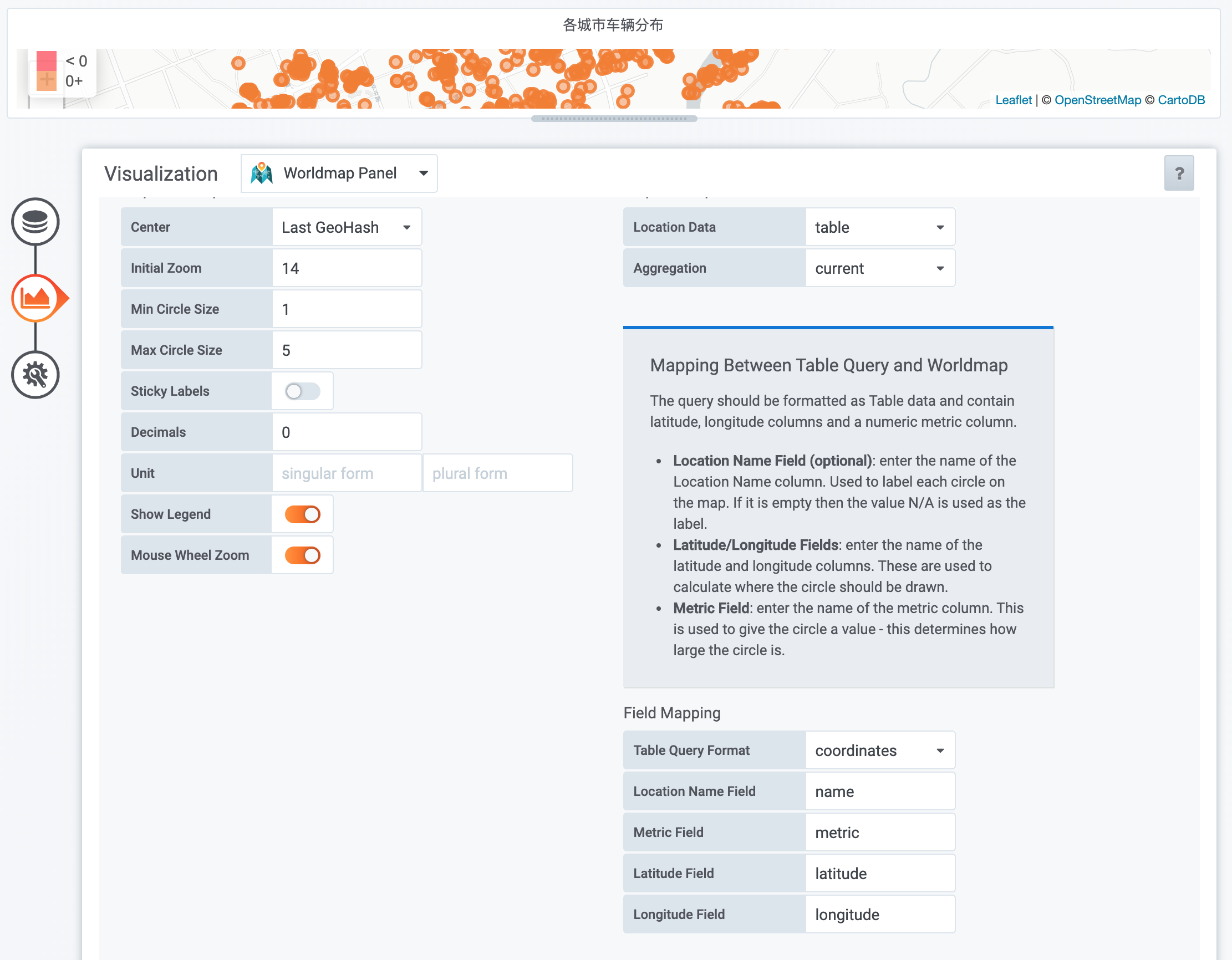Open the General settings gear-wrench icon

click(35, 375)
